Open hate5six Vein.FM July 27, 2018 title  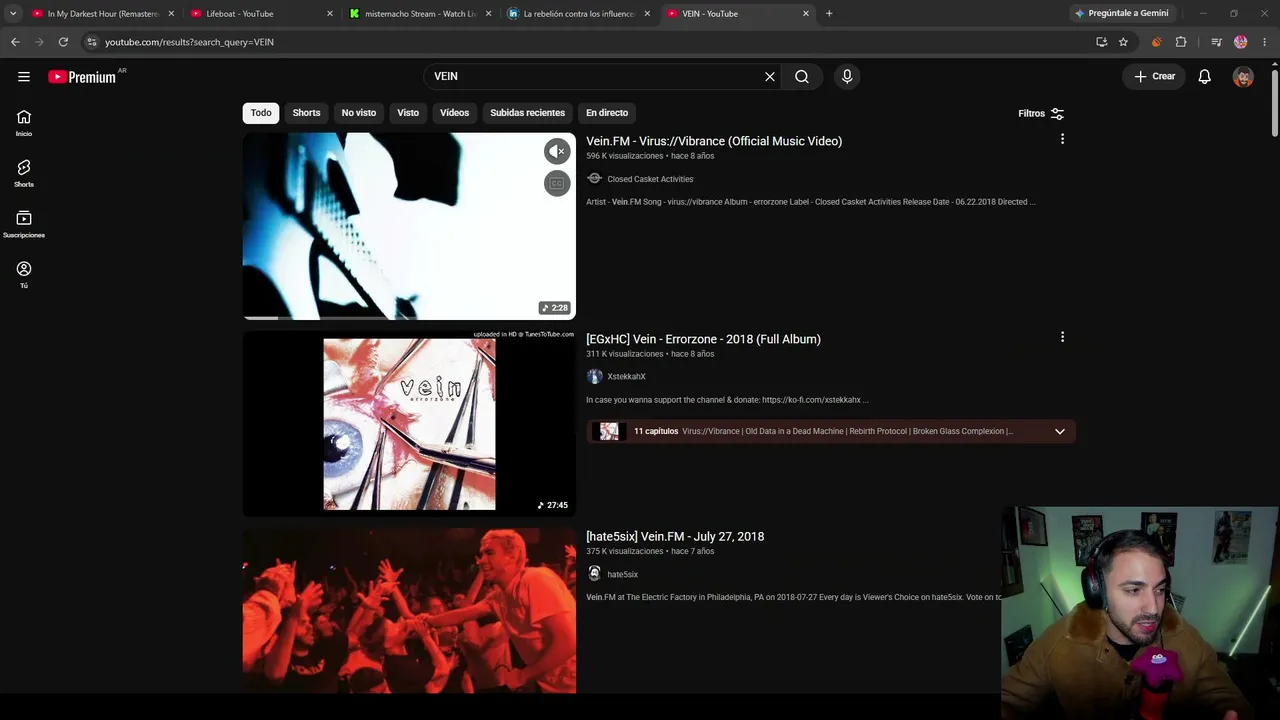pos(675,536)
